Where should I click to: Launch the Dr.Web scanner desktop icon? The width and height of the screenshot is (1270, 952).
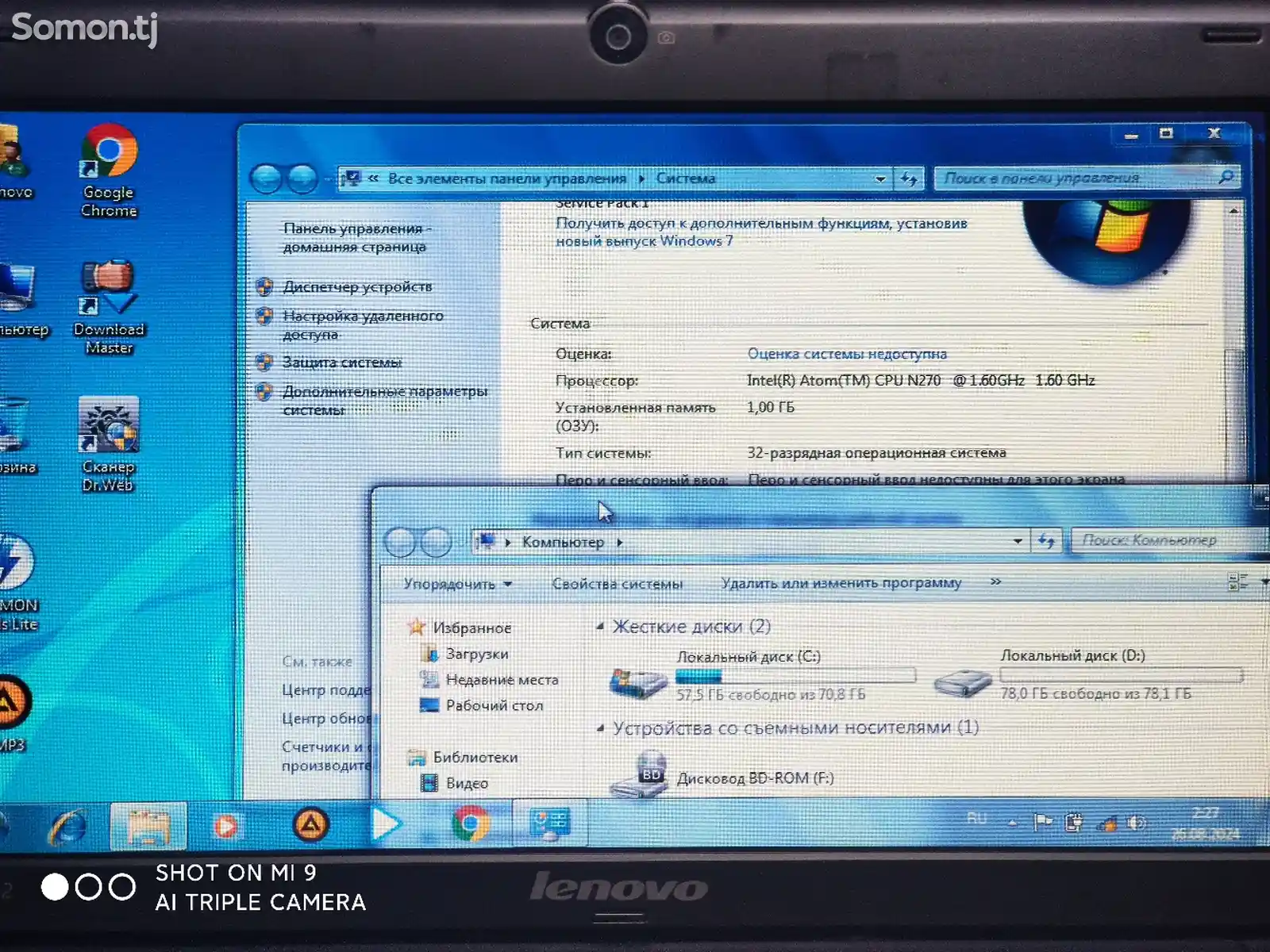(x=109, y=444)
